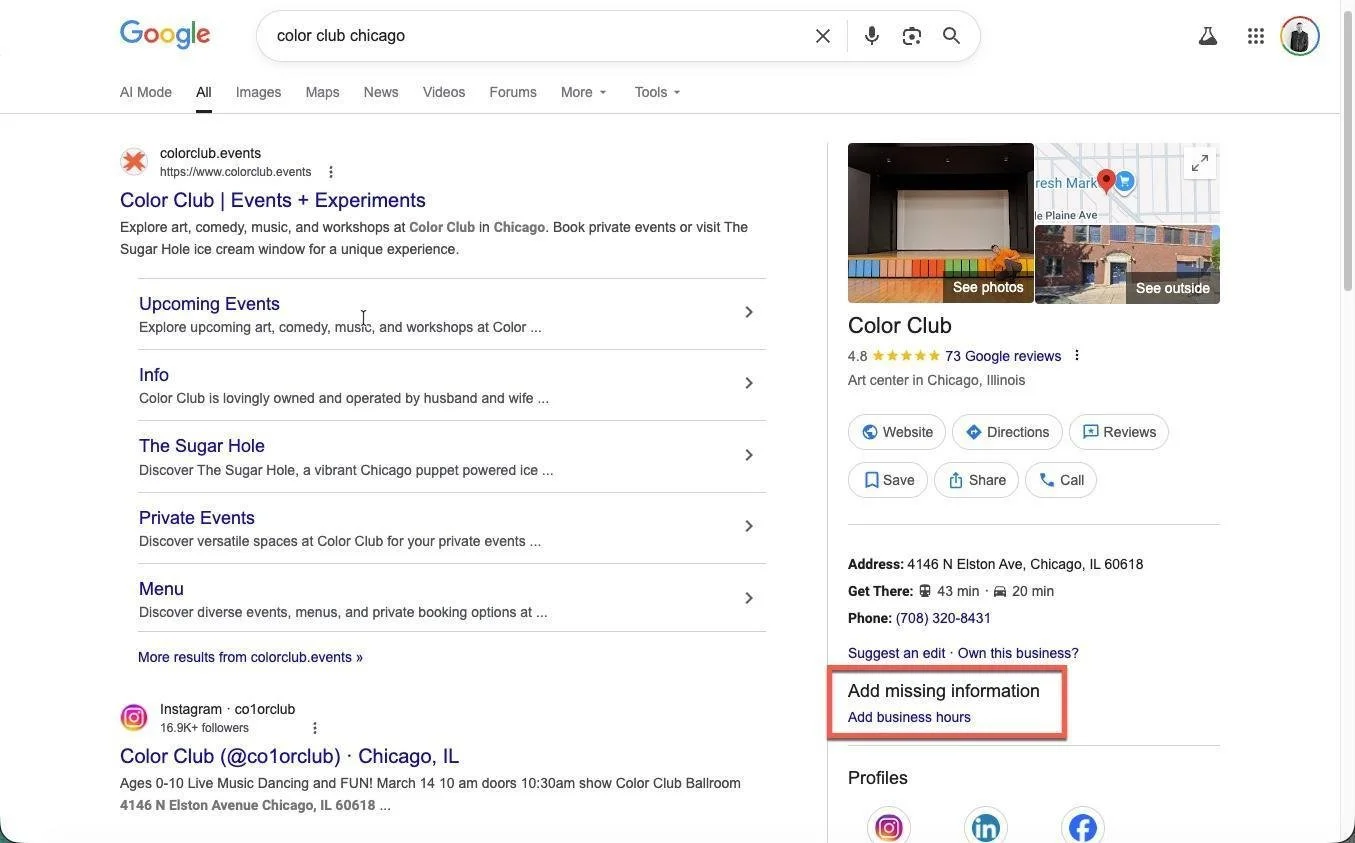Click the See outside street view thumbnail
The width and height of the screenshot is (1355, 843).
1128,265
